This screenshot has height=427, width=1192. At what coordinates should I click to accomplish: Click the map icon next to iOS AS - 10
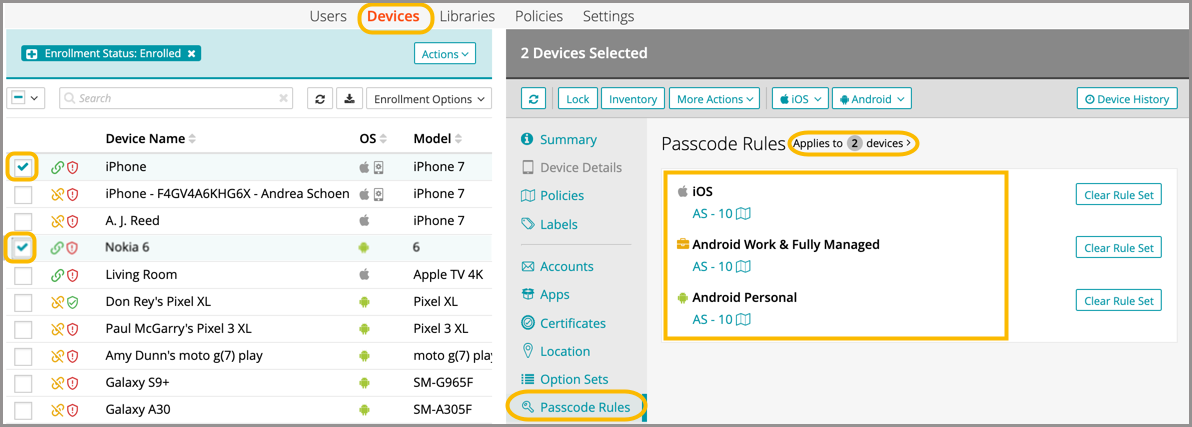[743, 213]
